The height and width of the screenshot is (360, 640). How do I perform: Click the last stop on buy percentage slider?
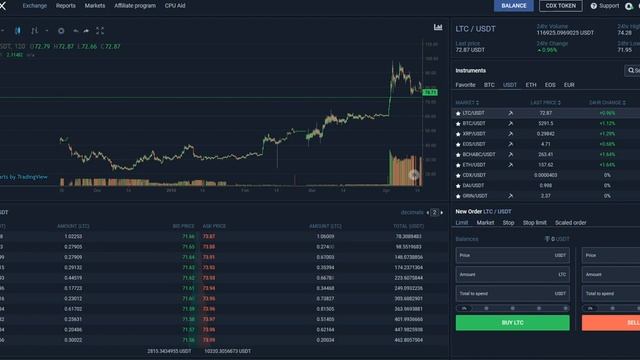(x=565, y=308)
